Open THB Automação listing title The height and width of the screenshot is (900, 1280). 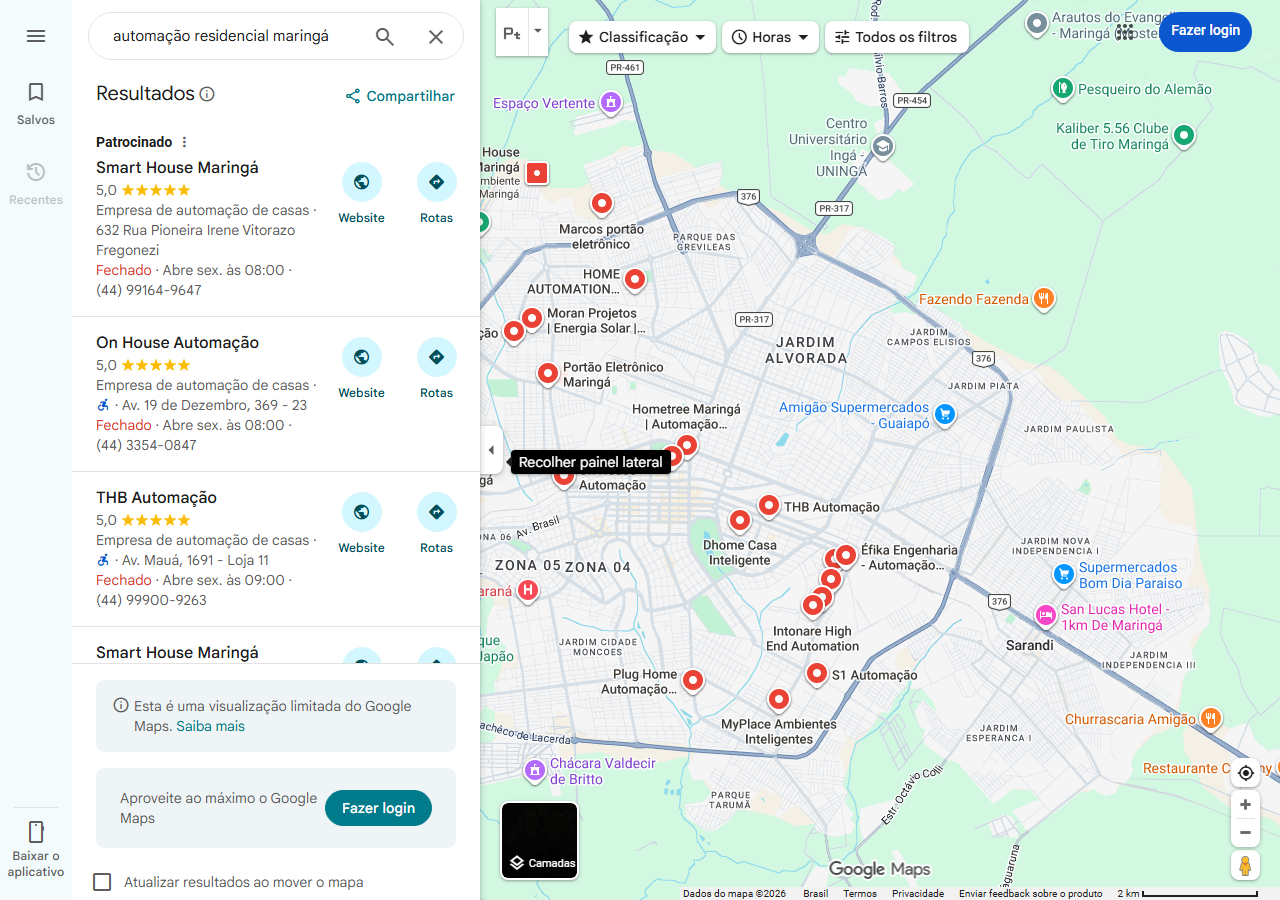tap(156, 497)
